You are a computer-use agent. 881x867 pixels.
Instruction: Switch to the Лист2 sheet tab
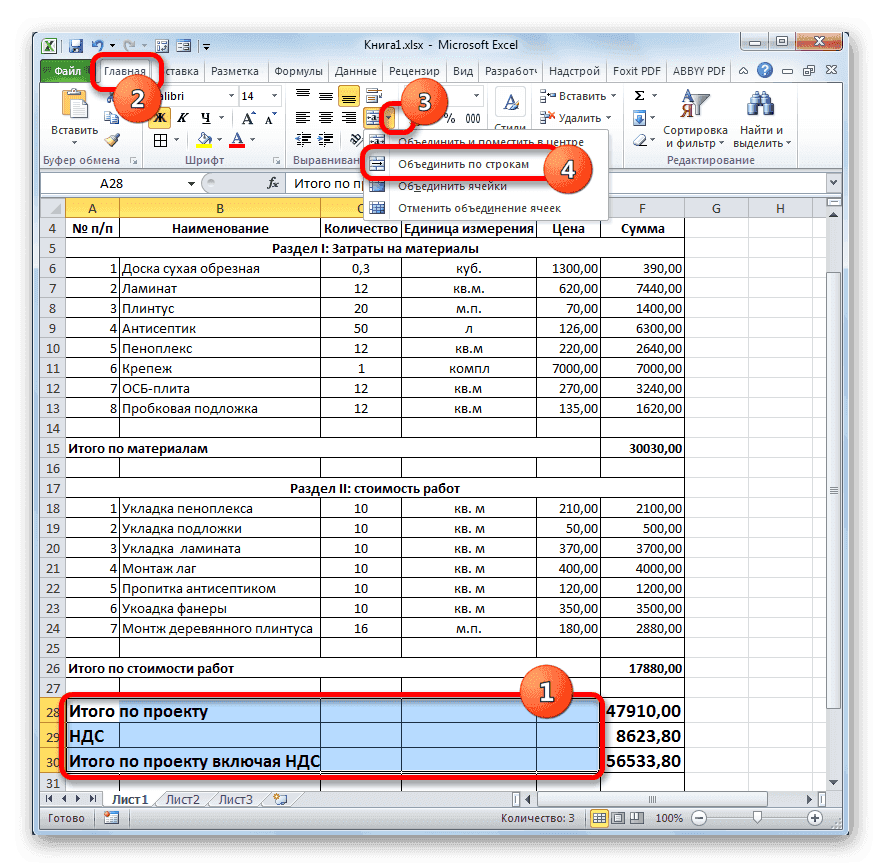(185, 799)
